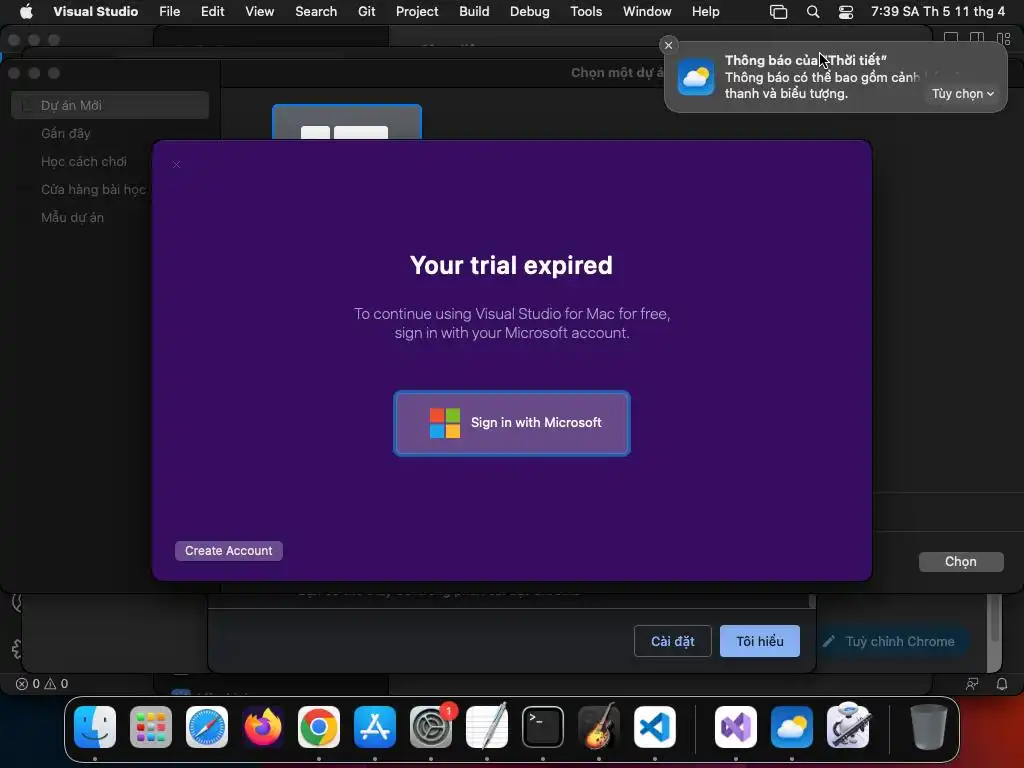The image size is (1024, 768).
Task: Open Visual Studio Code dock icon
Action: point(654,727)
